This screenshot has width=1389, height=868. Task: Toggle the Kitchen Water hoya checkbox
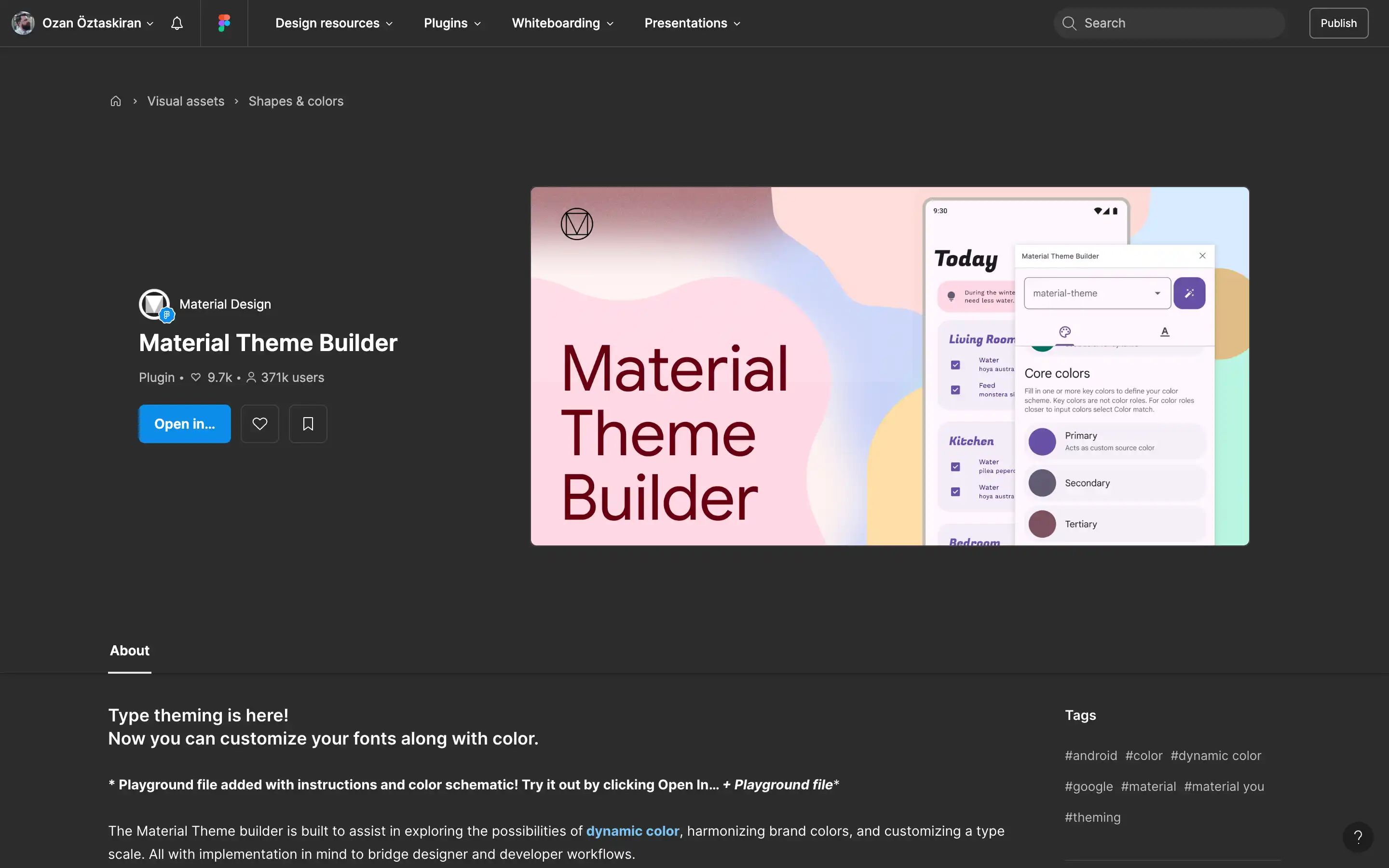(x=955, y=491)
